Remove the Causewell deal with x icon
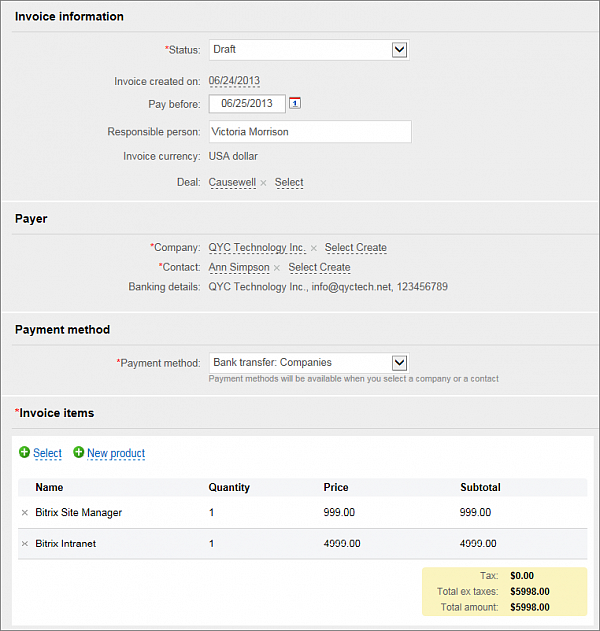This screenshot has width=600, height=631. pos(264,183)
